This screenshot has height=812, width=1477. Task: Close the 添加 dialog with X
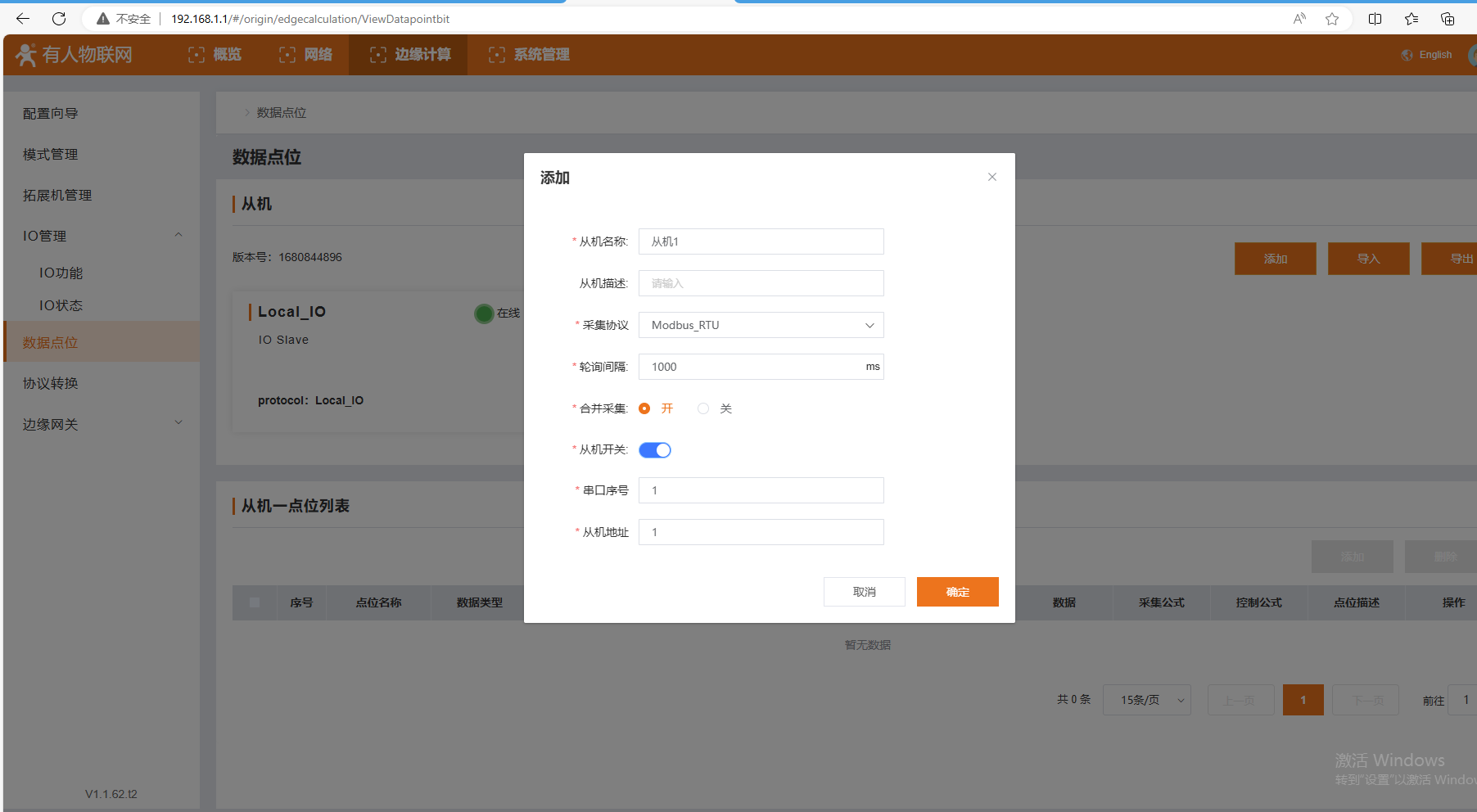coord(991,177)
